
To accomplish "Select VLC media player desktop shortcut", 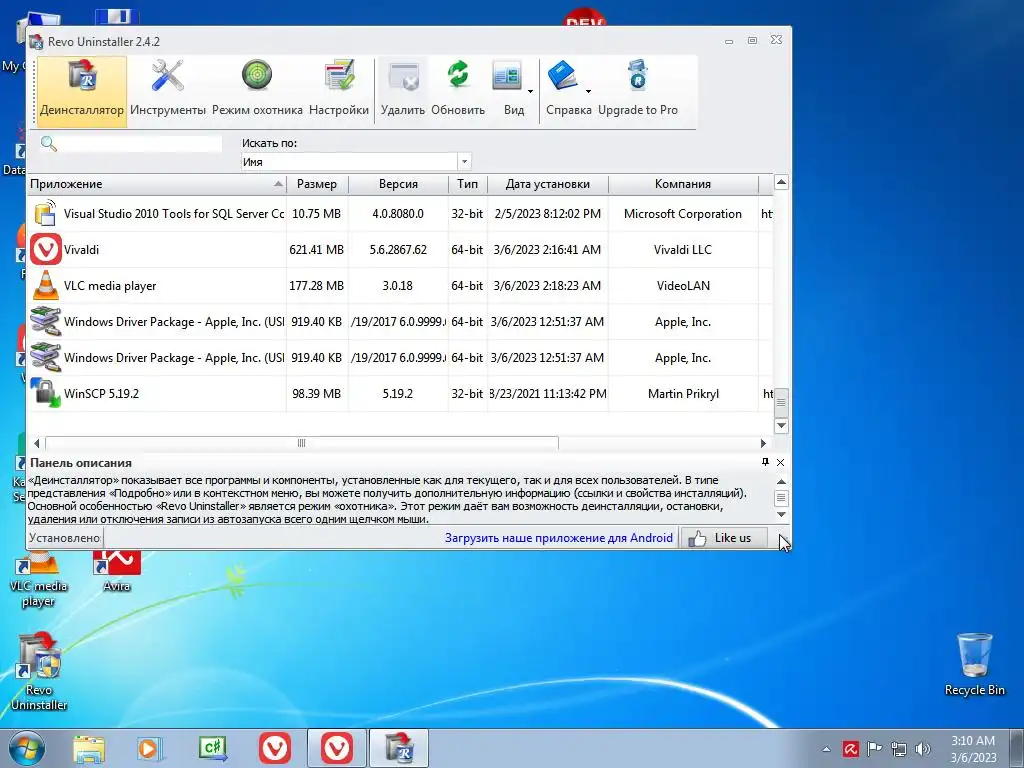I will click(38, 580).
